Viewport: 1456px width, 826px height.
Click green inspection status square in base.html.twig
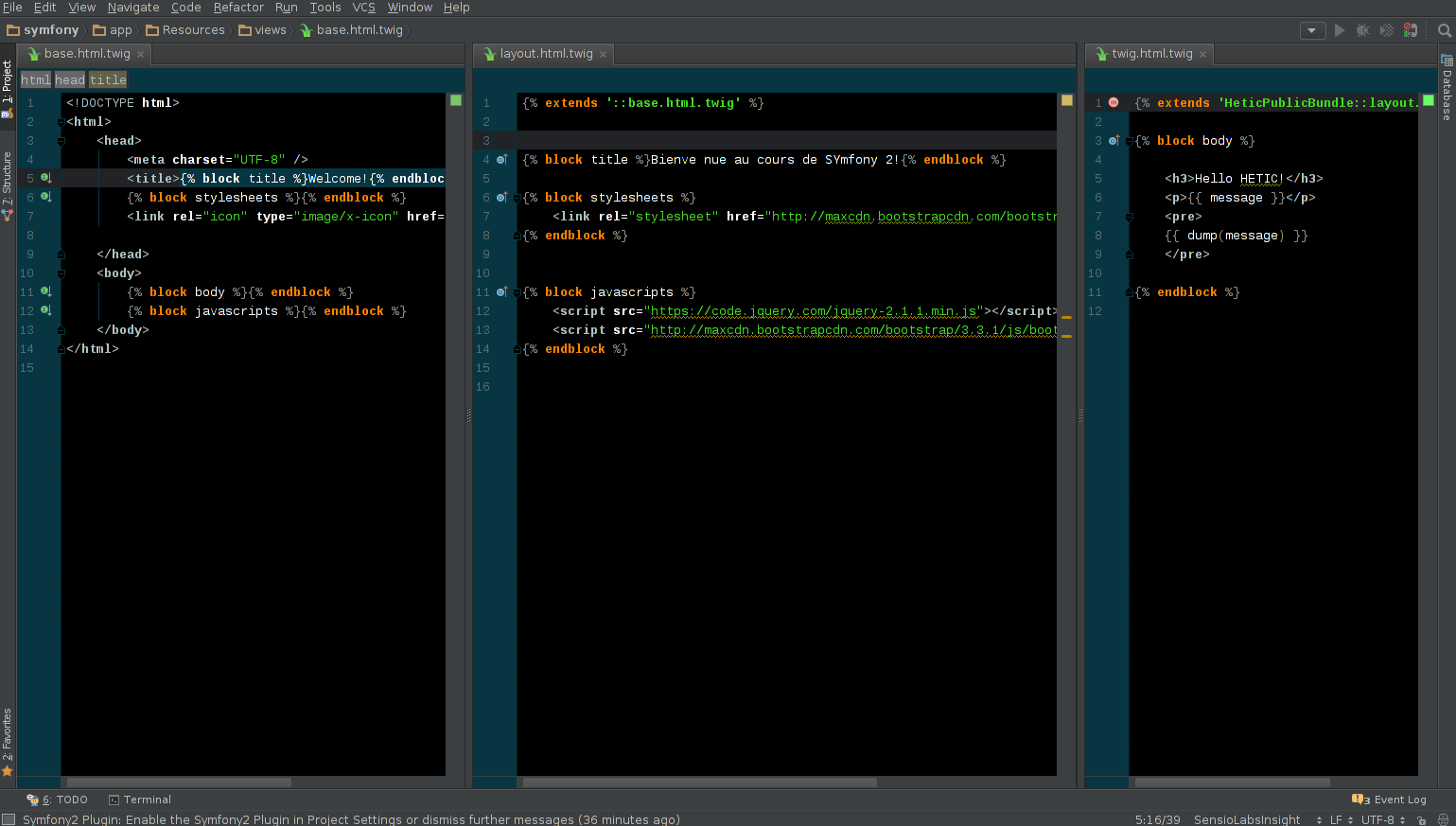[x=456, y=100]
